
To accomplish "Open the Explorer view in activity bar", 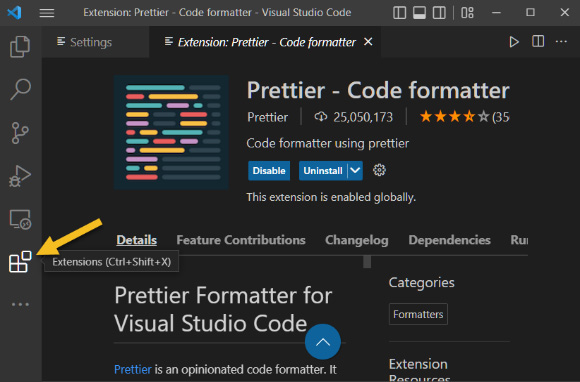I will 20,47.
